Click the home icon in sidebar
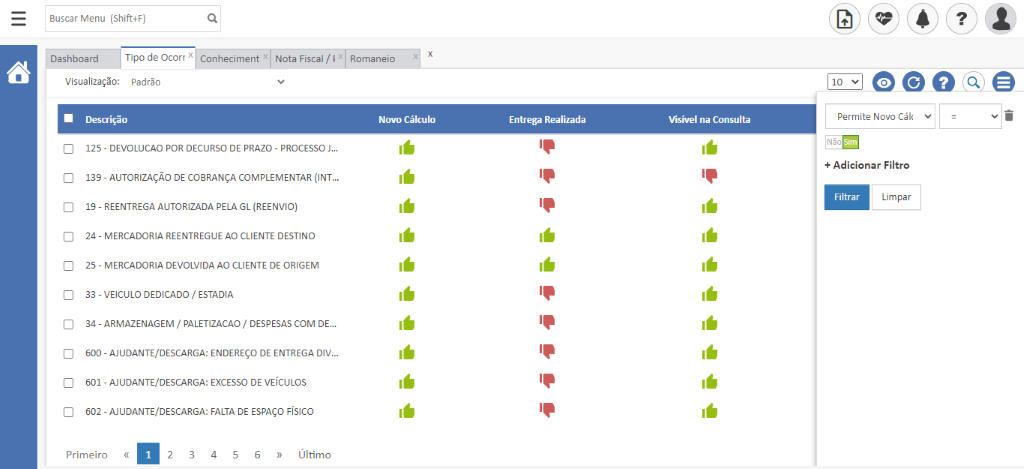This screenshot has width=1024, height=469. [18, 73]
